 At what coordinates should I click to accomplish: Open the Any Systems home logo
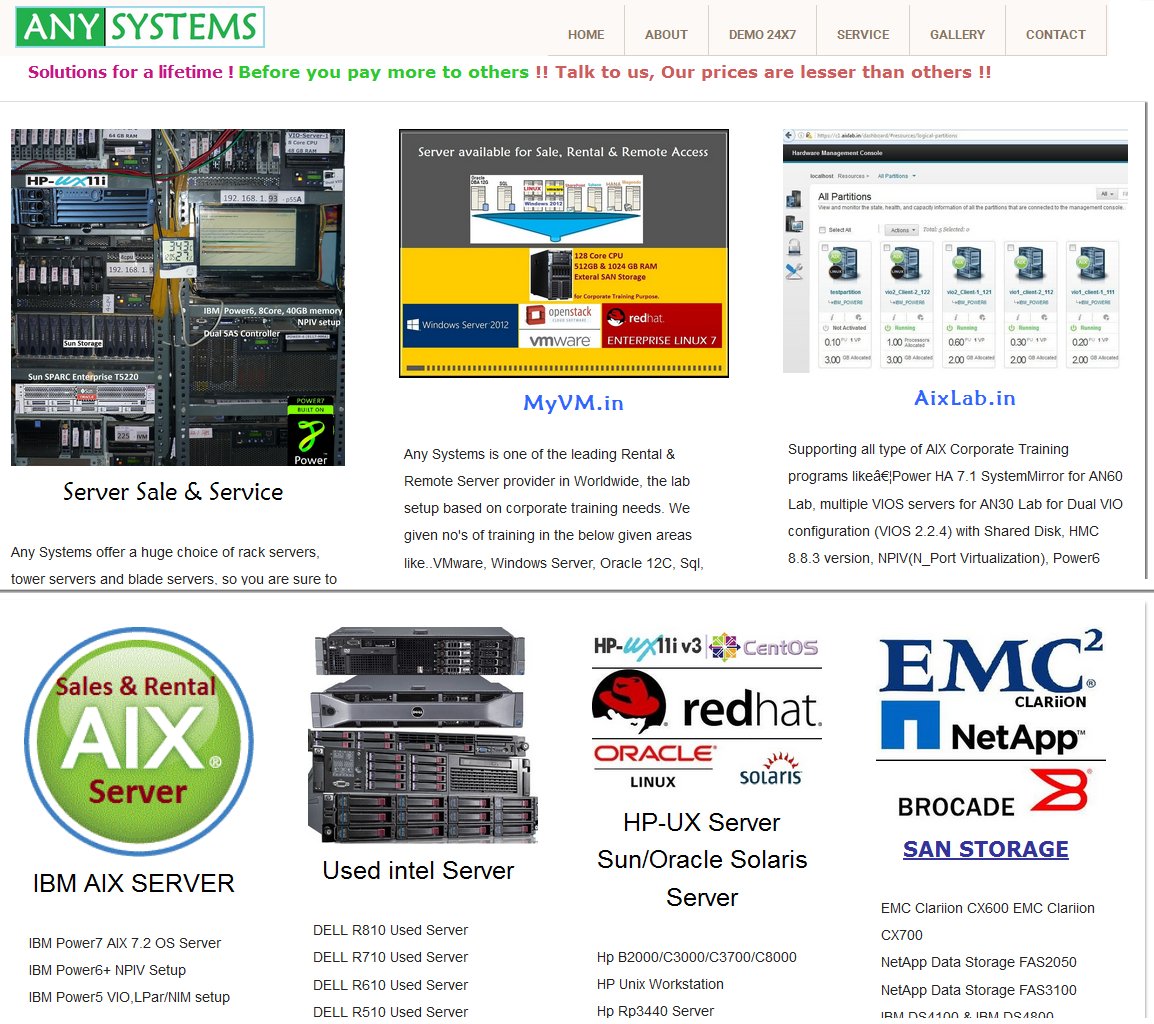(139, 27)
